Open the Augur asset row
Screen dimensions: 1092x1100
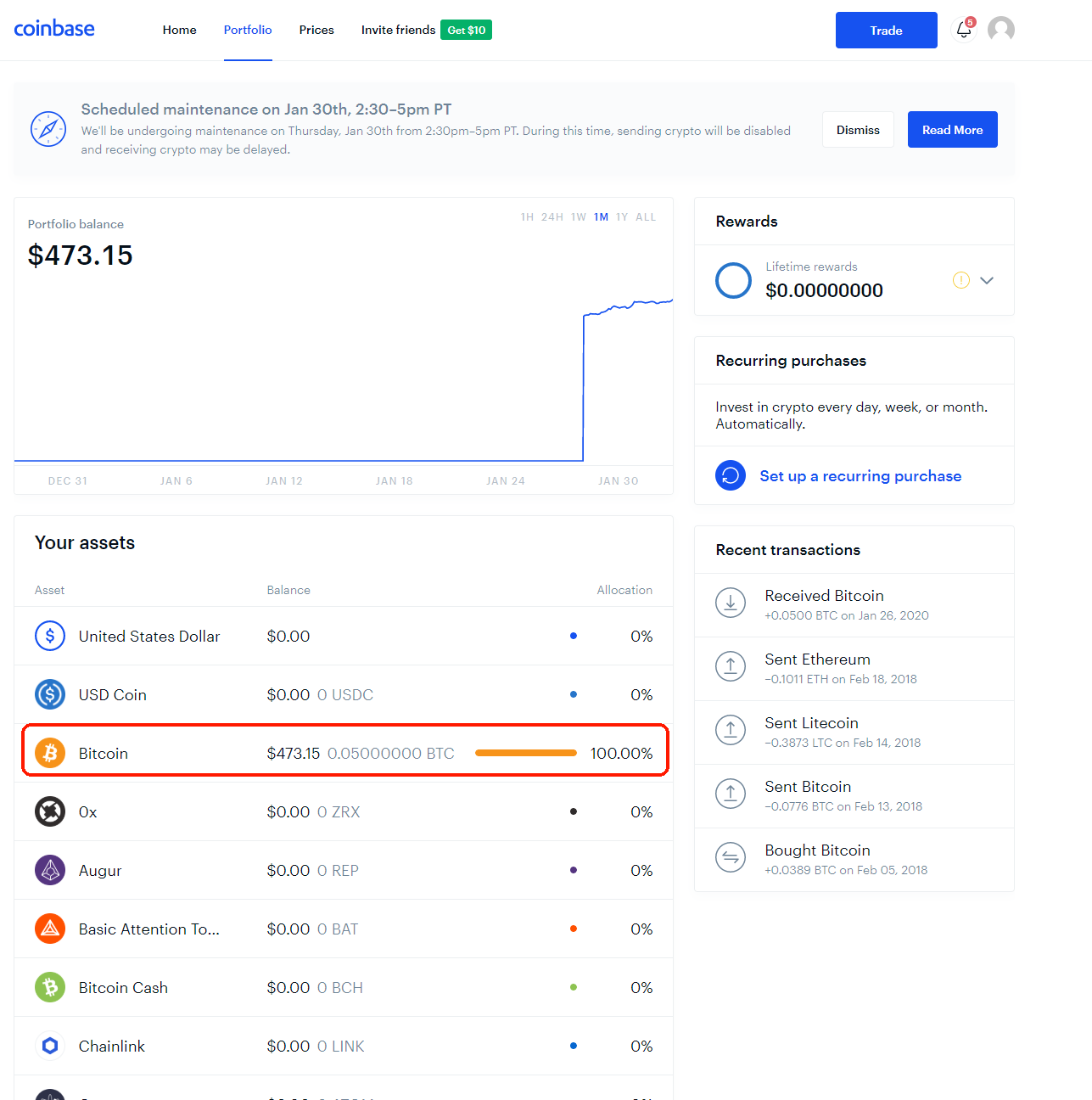pos(344,870)
